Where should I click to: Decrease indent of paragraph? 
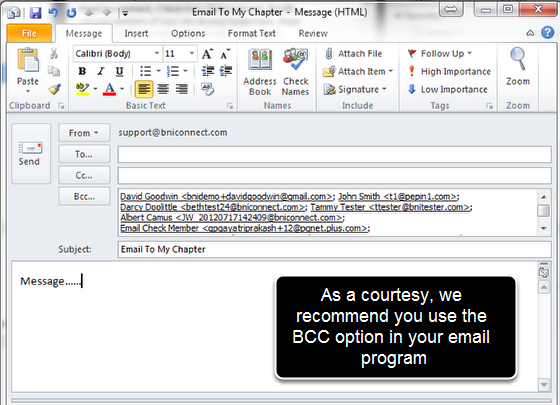click(208, 71)
